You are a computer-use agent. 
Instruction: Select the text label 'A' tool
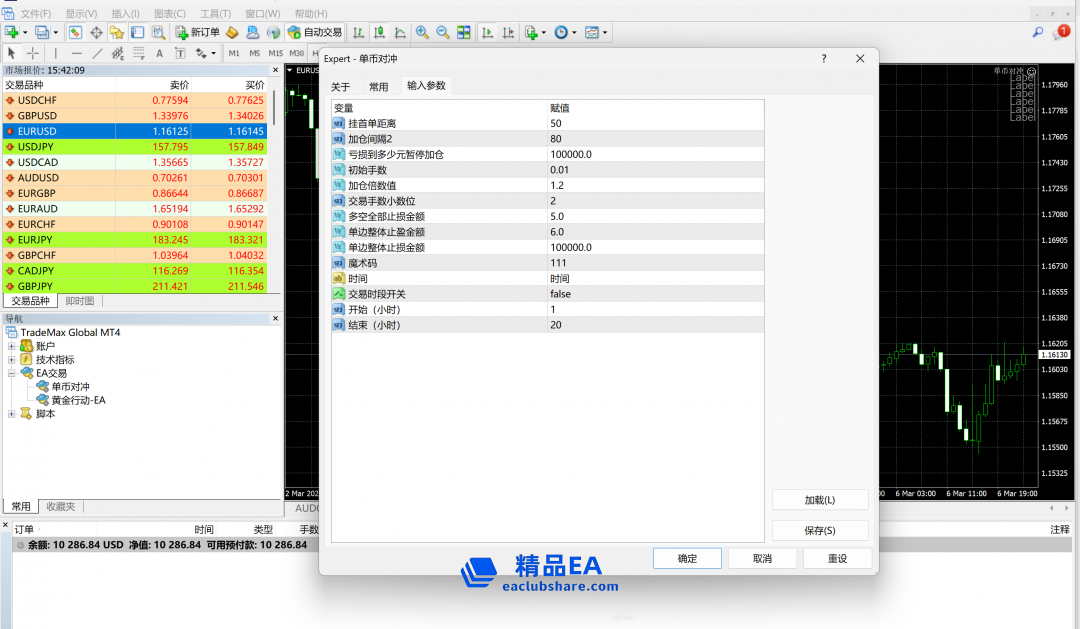[161, 53]
